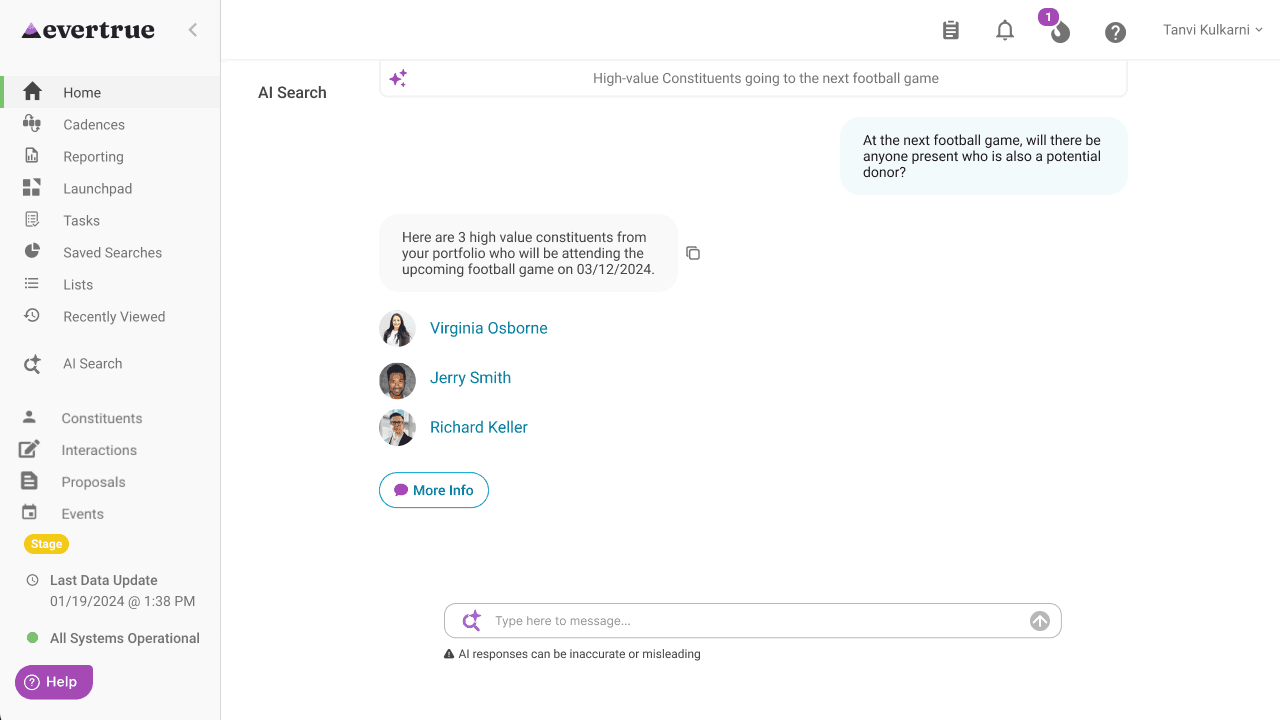Click the yellow Stage badge
This screenshot has height=720, width=1280.
point(47,544)
